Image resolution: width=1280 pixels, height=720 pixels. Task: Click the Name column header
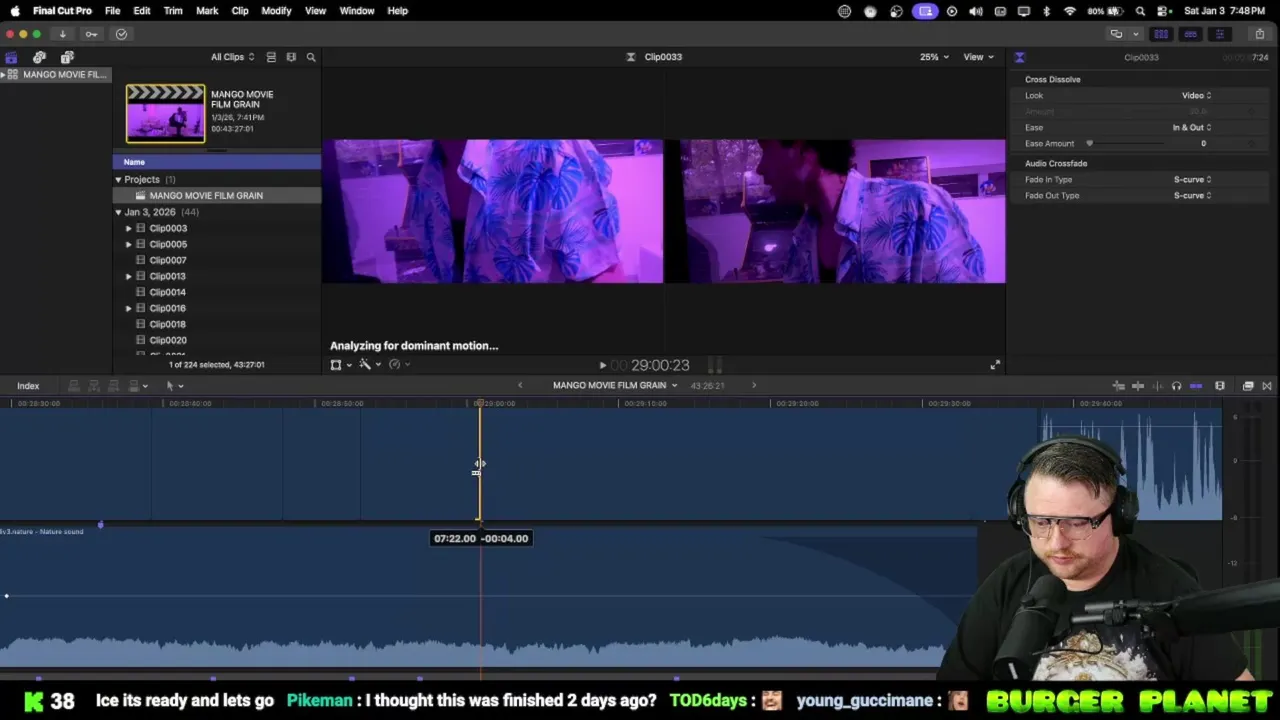point(217,162)
